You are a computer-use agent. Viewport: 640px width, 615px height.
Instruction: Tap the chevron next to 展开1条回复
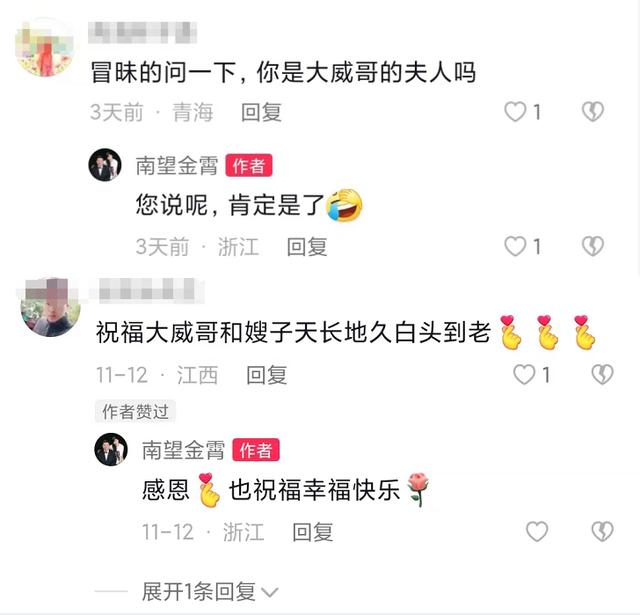pyautogui.click(x=269, y=592)
